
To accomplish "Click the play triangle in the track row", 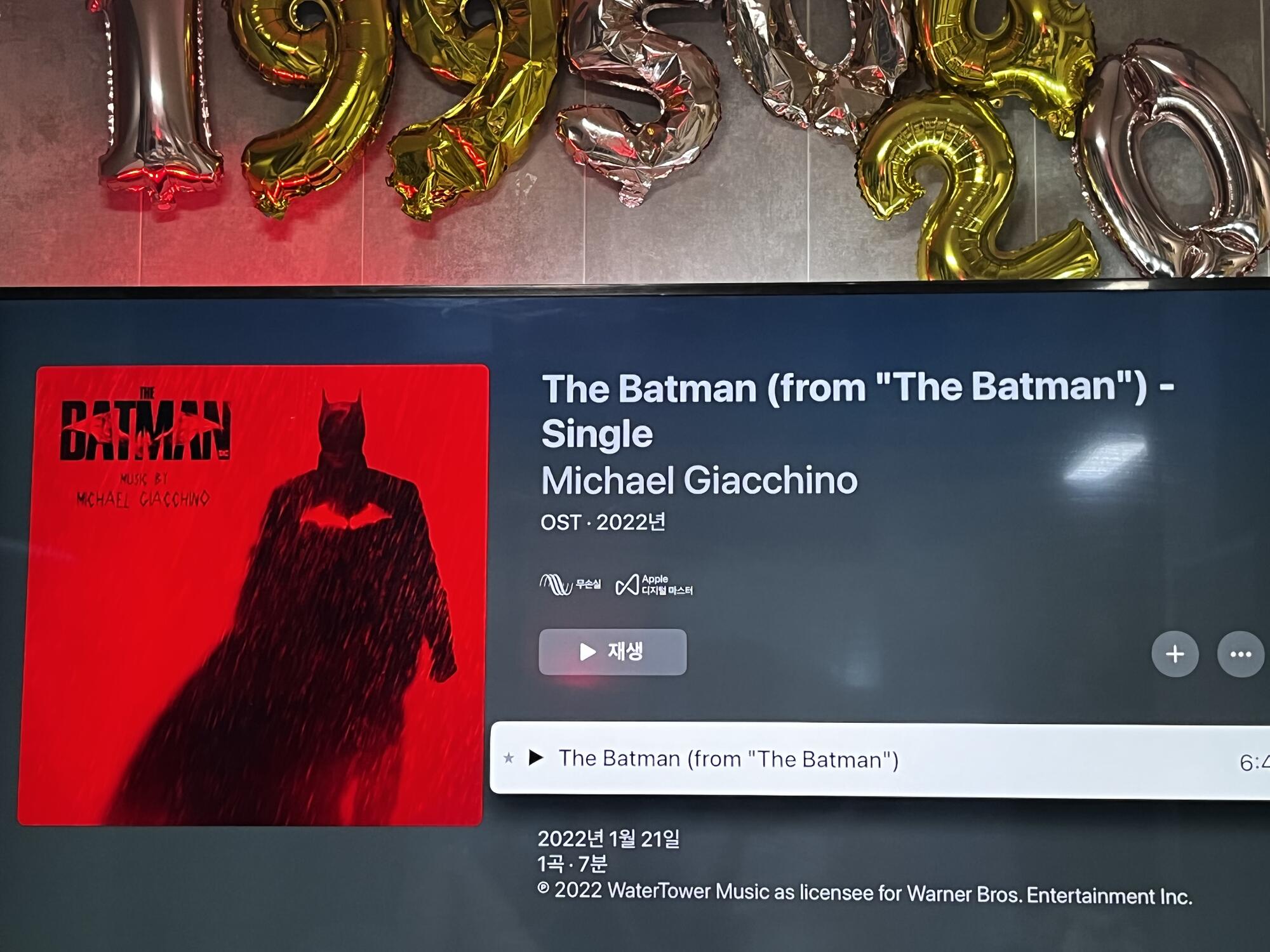I will (536, 757).
